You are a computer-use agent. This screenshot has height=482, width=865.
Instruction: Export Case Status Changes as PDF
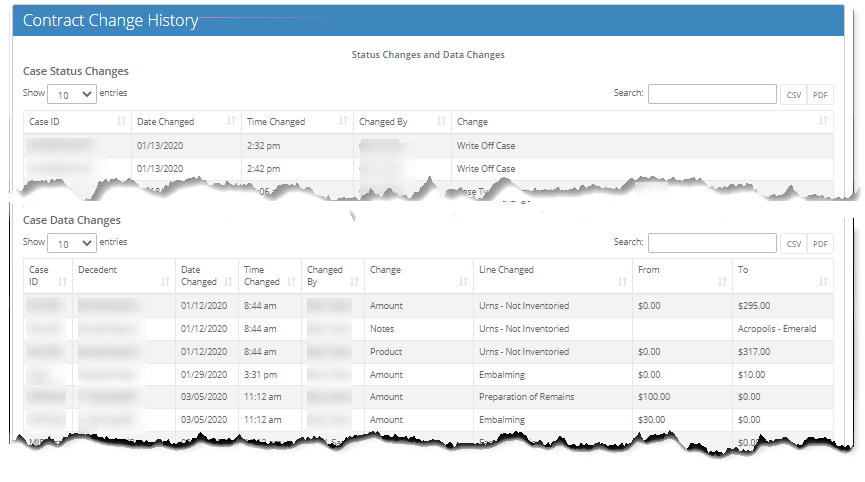(x=820, y=94)
